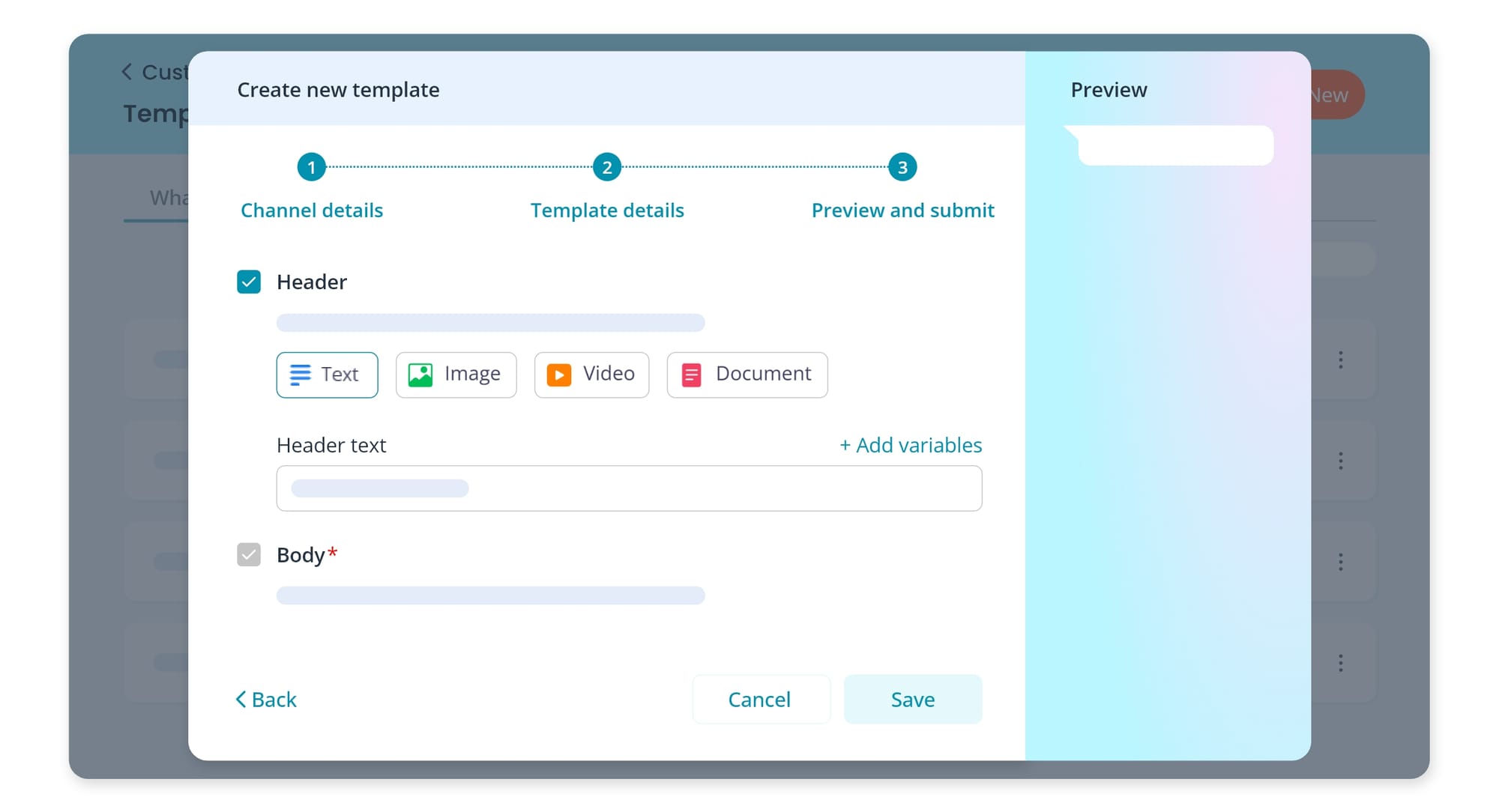The image size is (1499, 812).
Task: Go to step 1 Channel details
Action: coord(311,167)
